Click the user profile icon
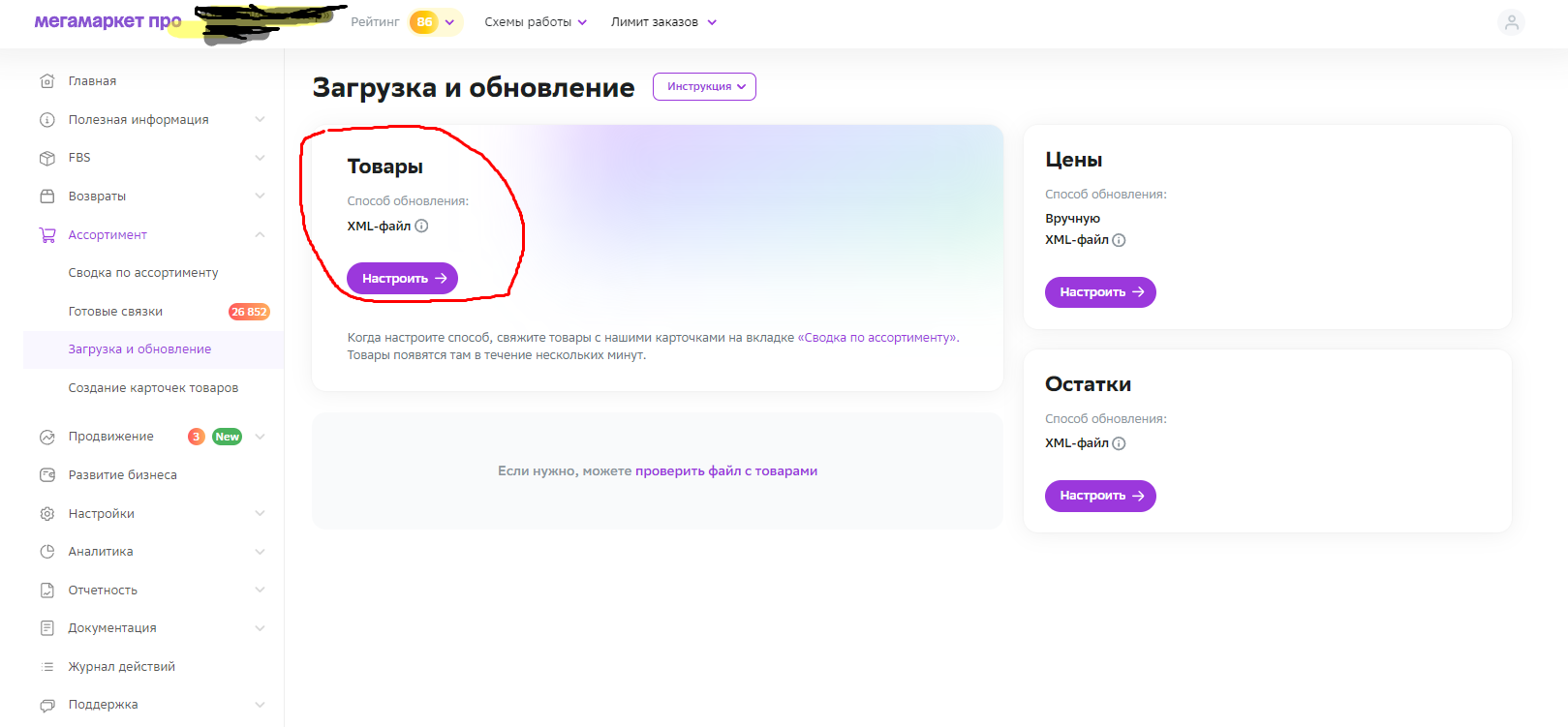Image resolution: width=1568 pixels, height=727 pixels. [1511, 22]
